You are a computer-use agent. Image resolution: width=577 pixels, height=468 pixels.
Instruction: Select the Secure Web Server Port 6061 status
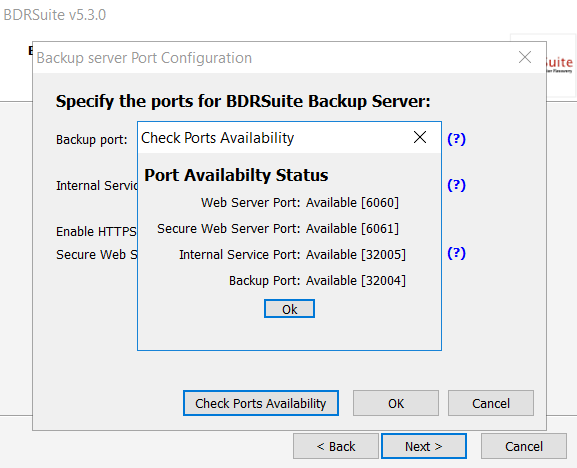[278, 229]
